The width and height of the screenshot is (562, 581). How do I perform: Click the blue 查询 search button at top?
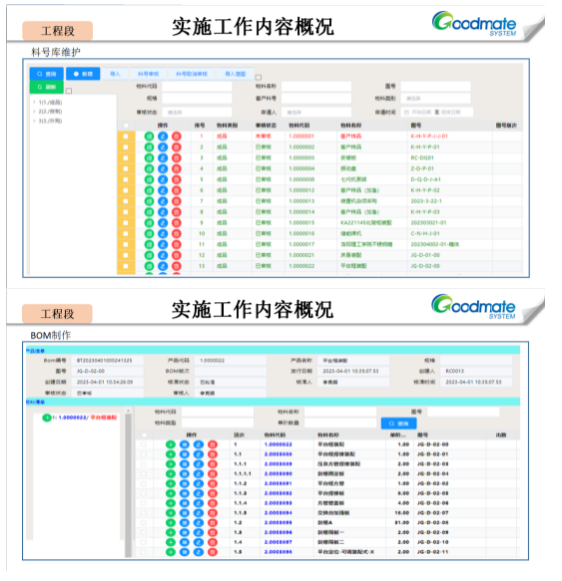[47, 74]
